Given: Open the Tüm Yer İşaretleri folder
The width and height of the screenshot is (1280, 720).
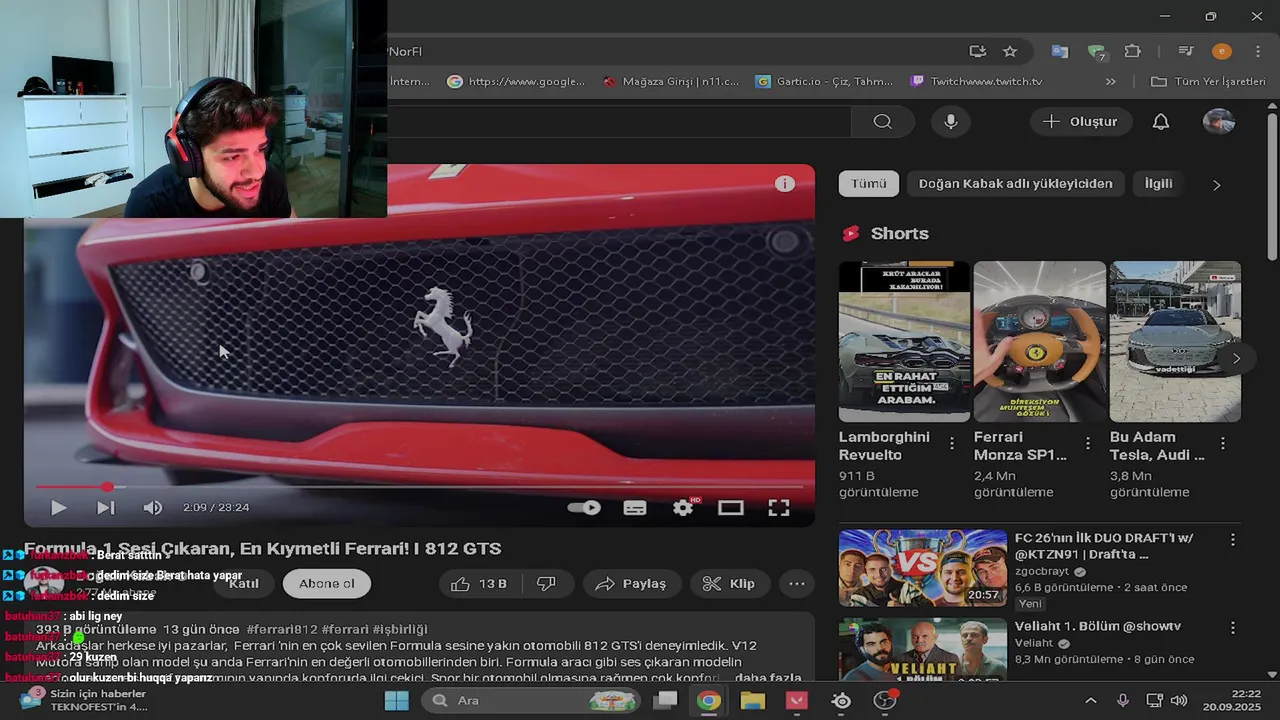Looking at the screenshot, I should click(1209, 81).
